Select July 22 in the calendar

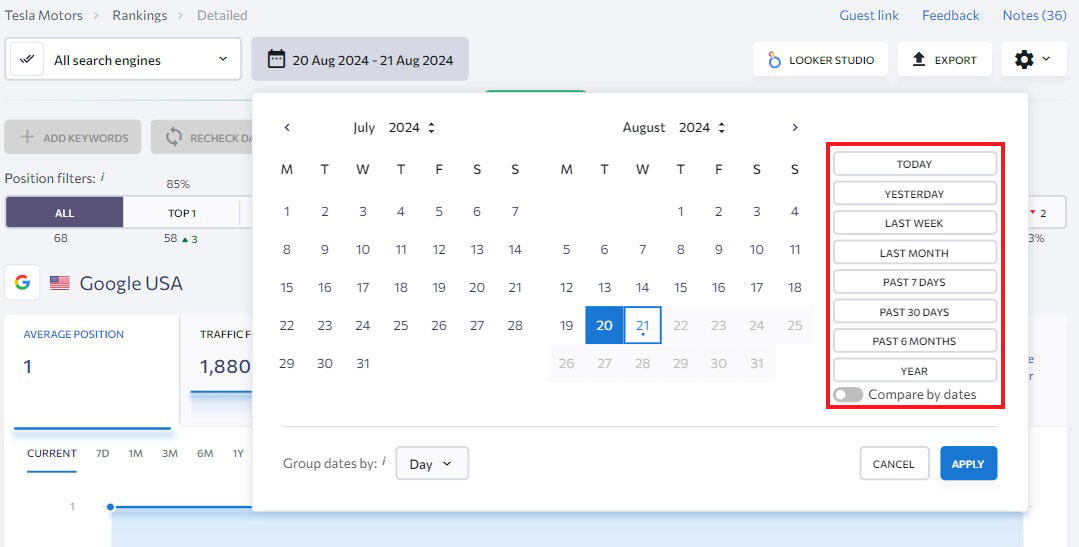tap(287, 325)
